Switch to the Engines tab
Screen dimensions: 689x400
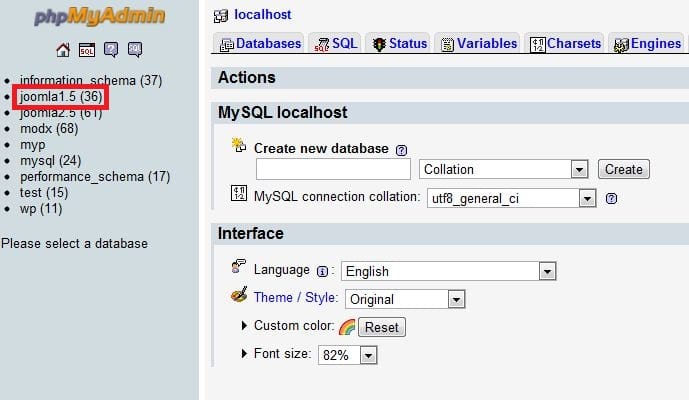tap(647, 44)
